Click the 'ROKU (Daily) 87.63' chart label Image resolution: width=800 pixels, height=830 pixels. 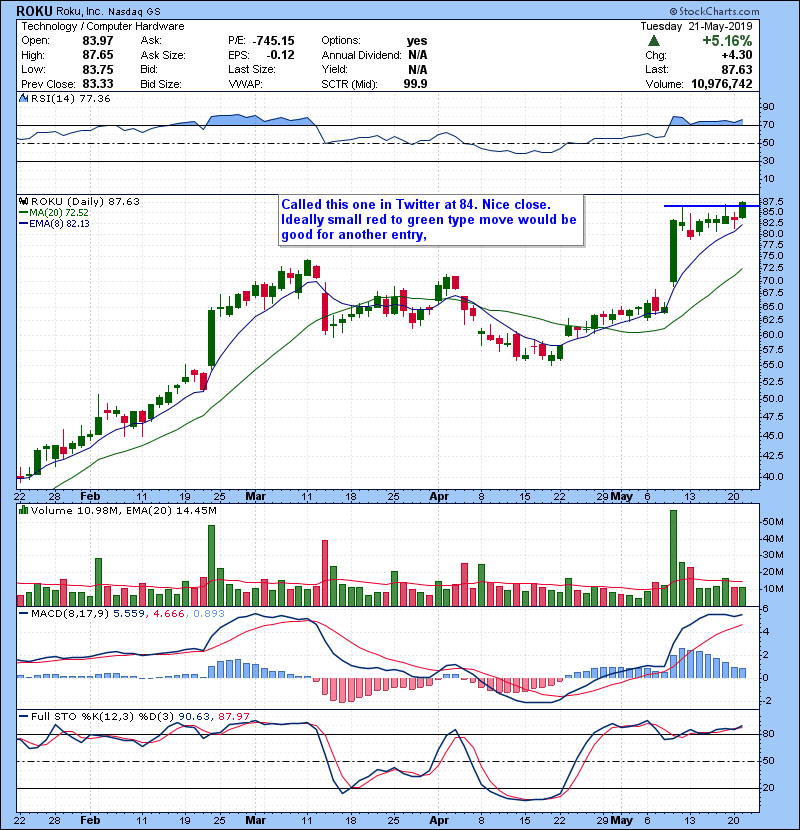[x=85, y=202]
